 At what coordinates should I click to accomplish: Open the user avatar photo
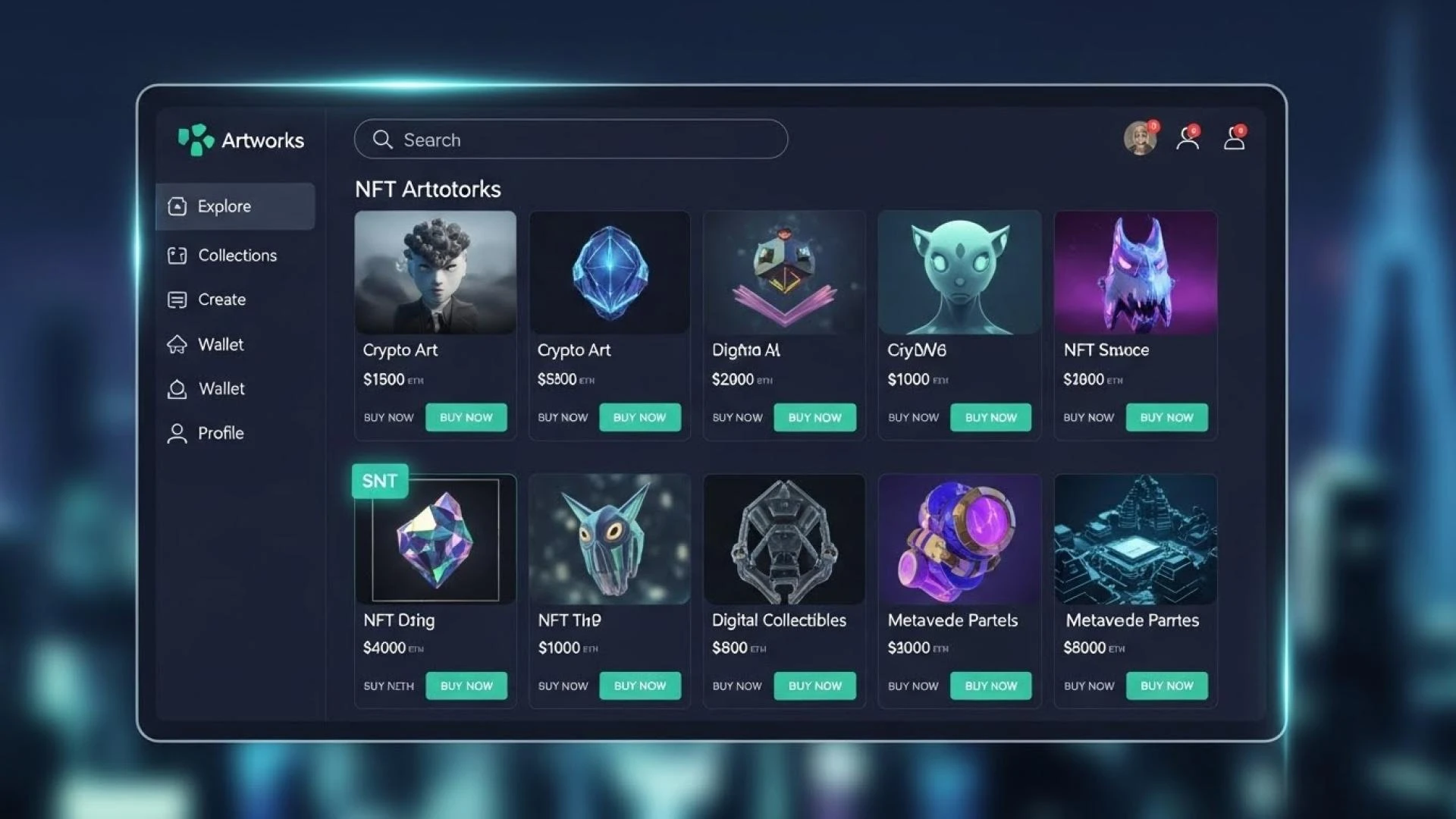point(1140,138)
